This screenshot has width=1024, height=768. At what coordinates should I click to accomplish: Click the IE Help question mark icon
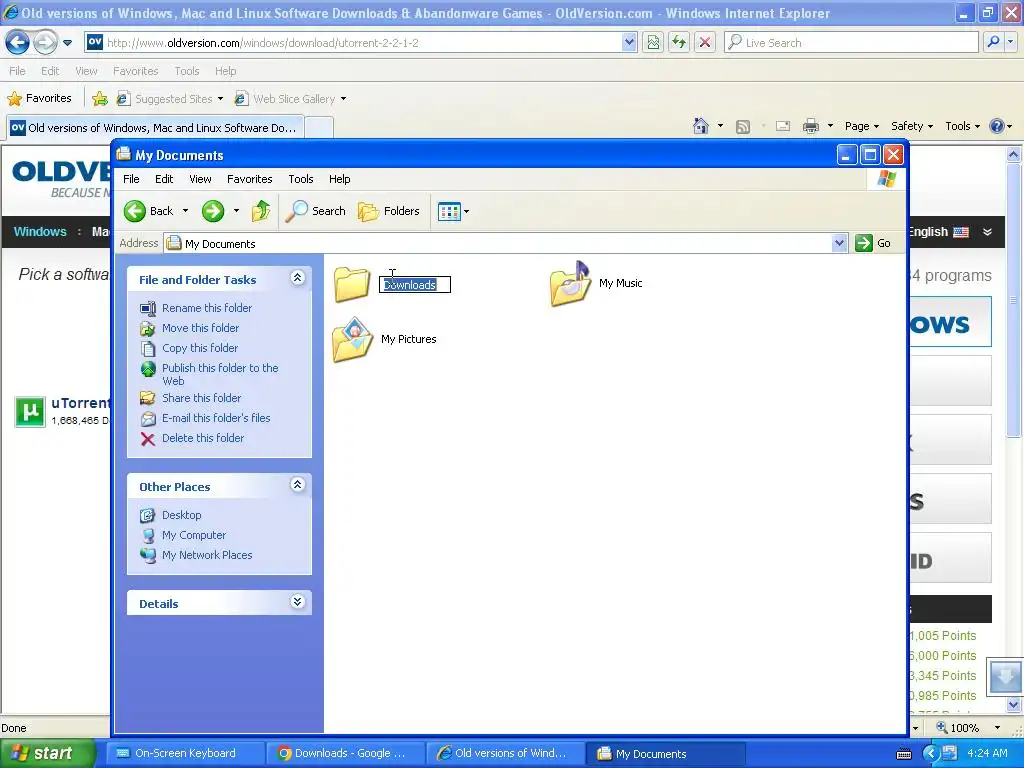997,126
